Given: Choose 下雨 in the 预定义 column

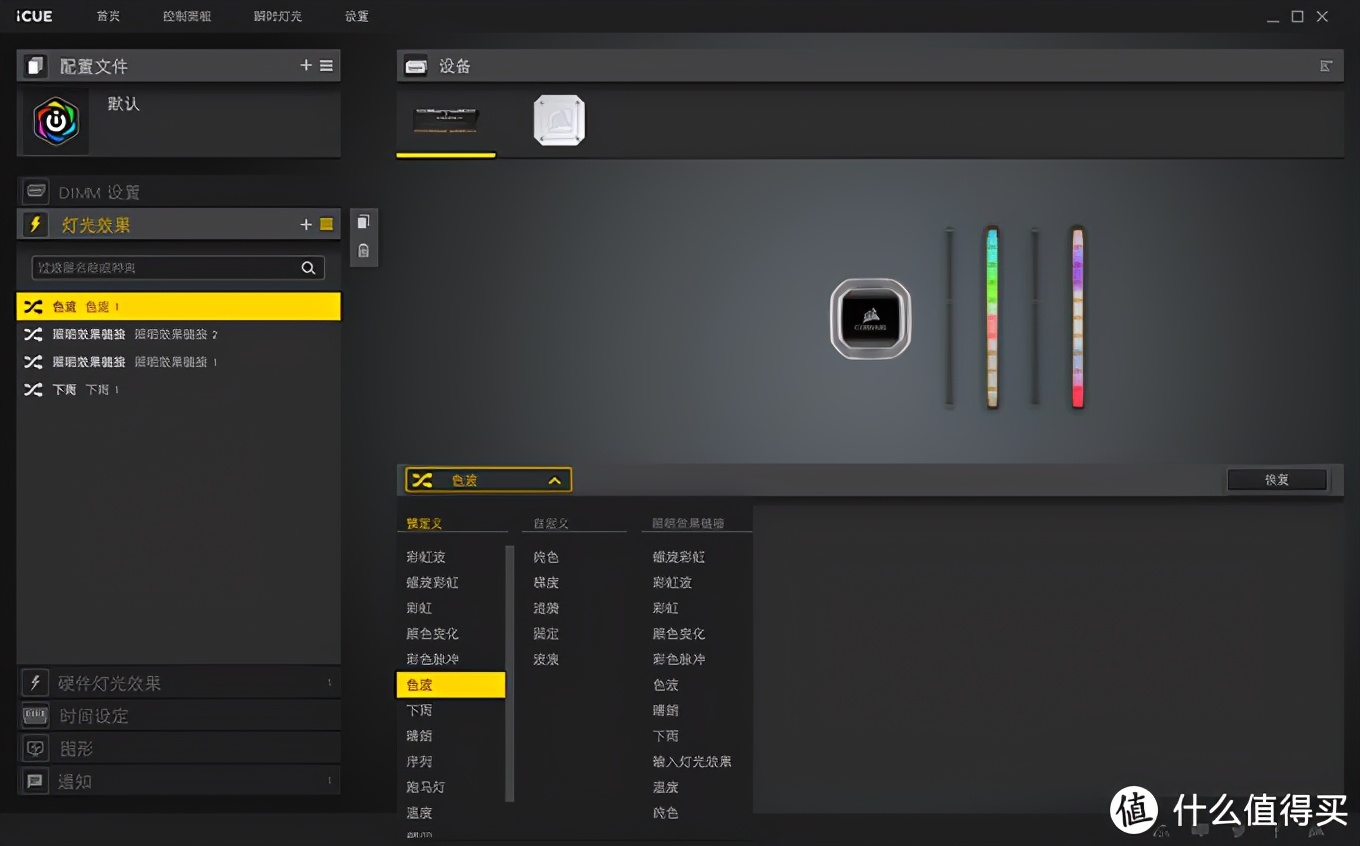Looking at the screenshot, I should tap(419, 711).
